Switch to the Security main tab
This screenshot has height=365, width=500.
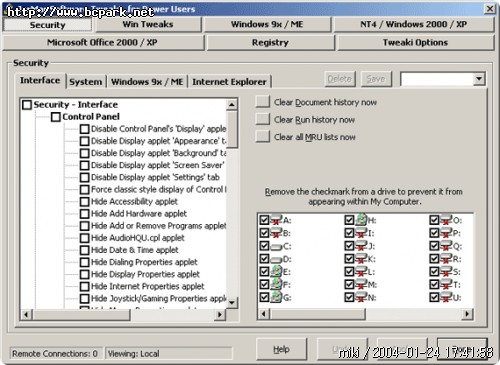click(47, 25)
